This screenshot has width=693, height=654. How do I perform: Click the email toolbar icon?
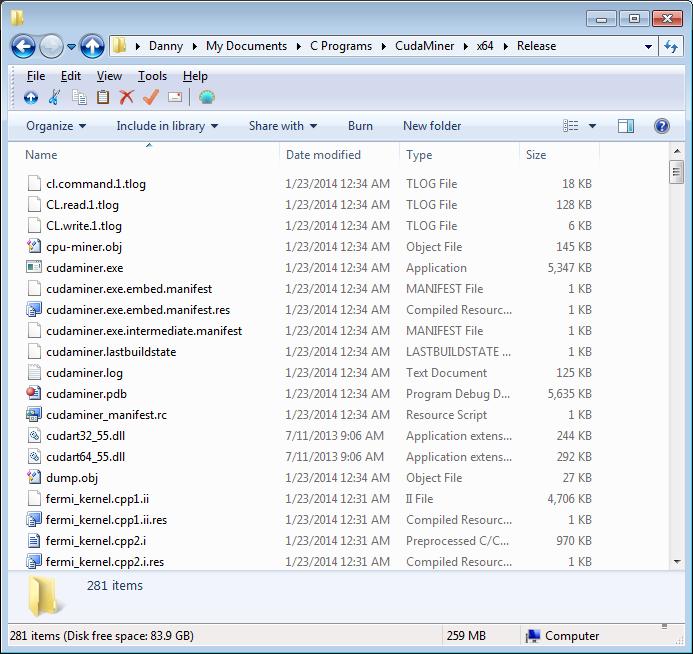point(175,97)
